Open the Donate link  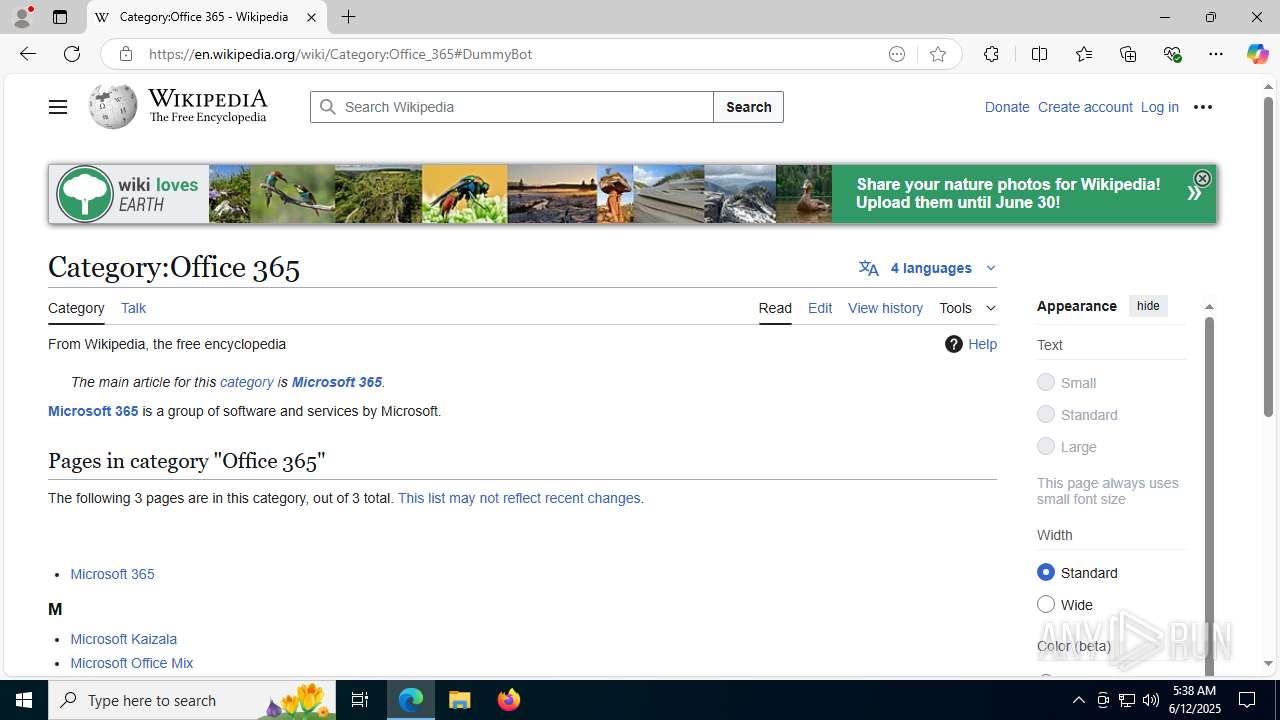click(1006, 107)
